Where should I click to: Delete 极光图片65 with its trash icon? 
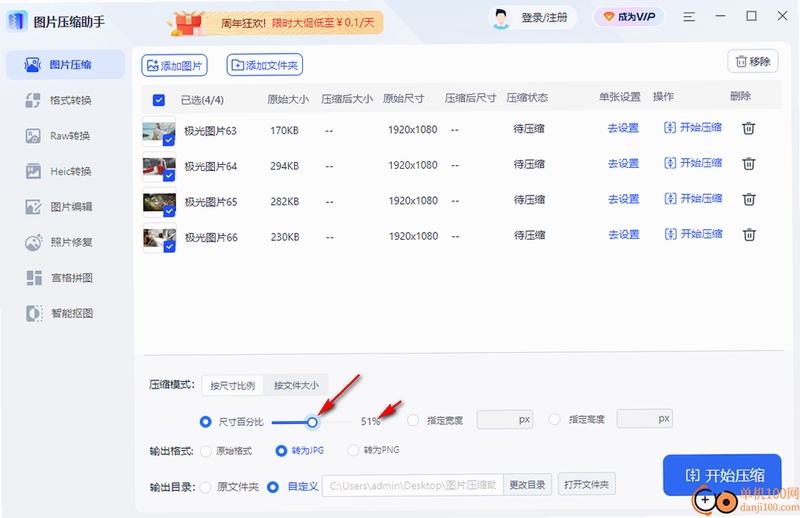(x=749, y=199)
